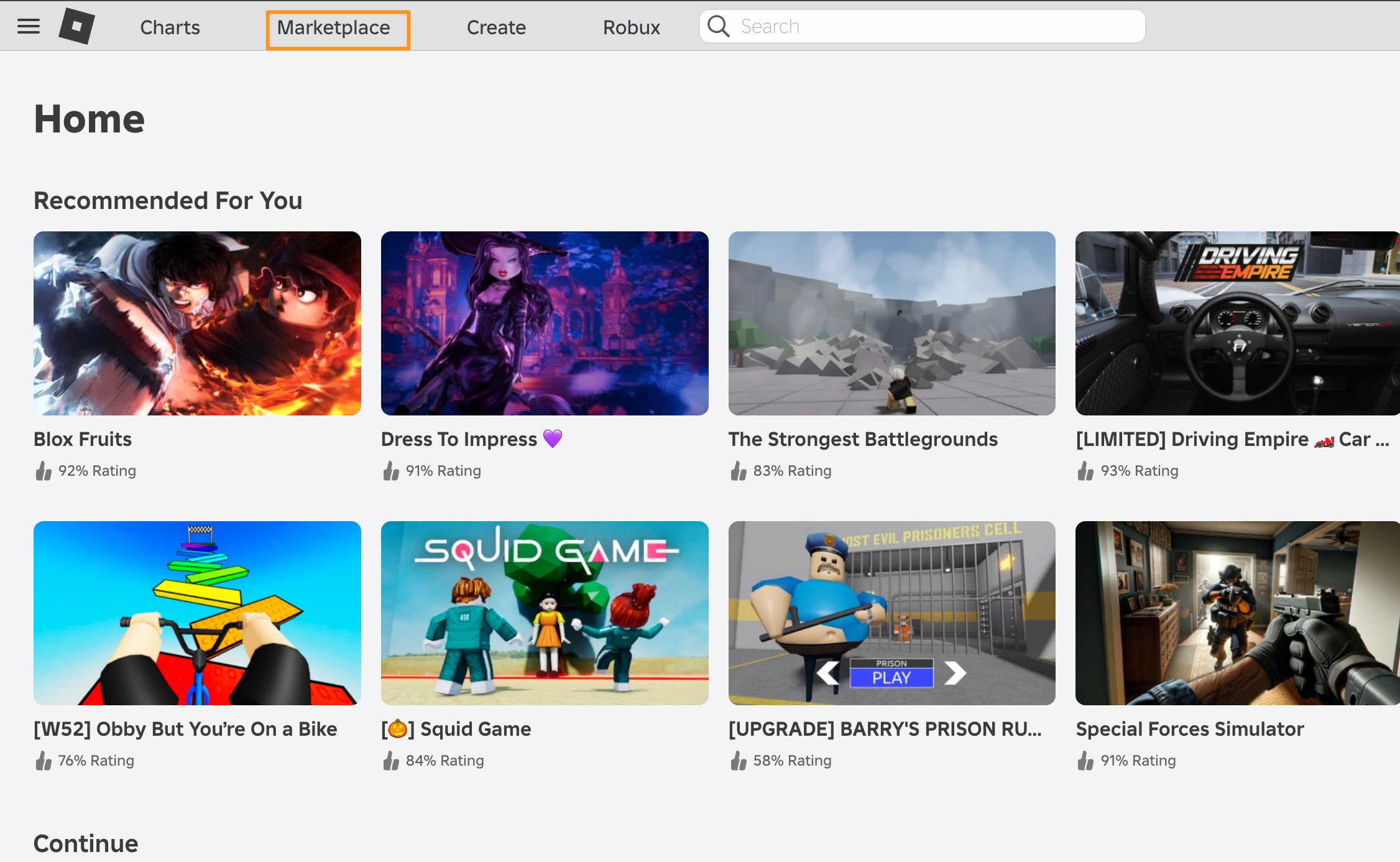This screenshot has width=1400, height=862.
Task: Click the 83% Rating text
Action: pos(792,471)
